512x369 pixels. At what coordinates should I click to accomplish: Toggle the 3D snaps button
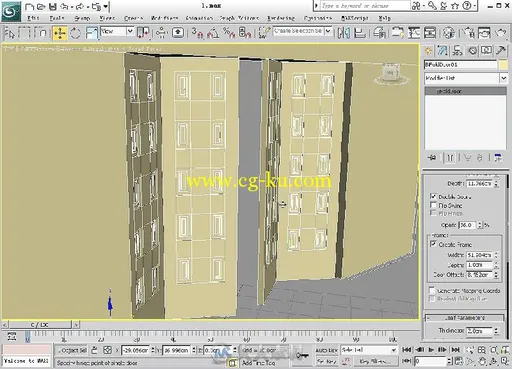coord(197,33)
